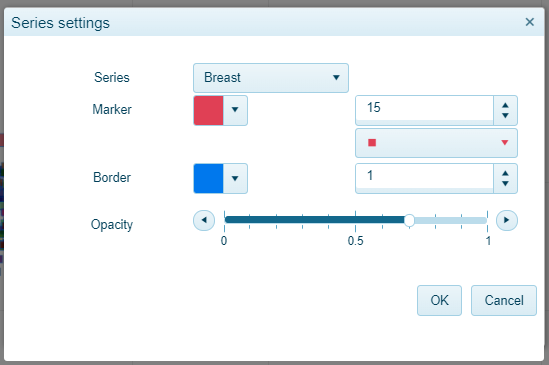Decrease marker size with the down arrow
This screenshot has width=549, height=365.
click(x=505, y=116)
